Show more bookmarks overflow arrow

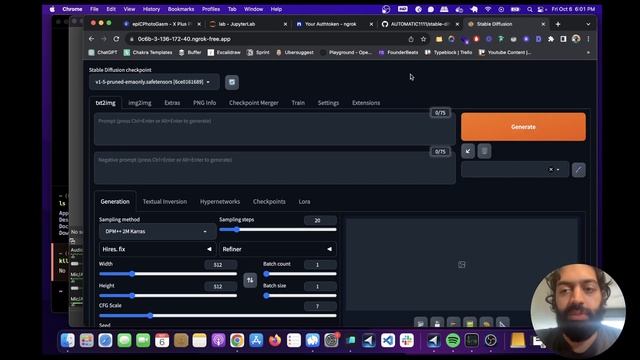[x=588, y=52]
